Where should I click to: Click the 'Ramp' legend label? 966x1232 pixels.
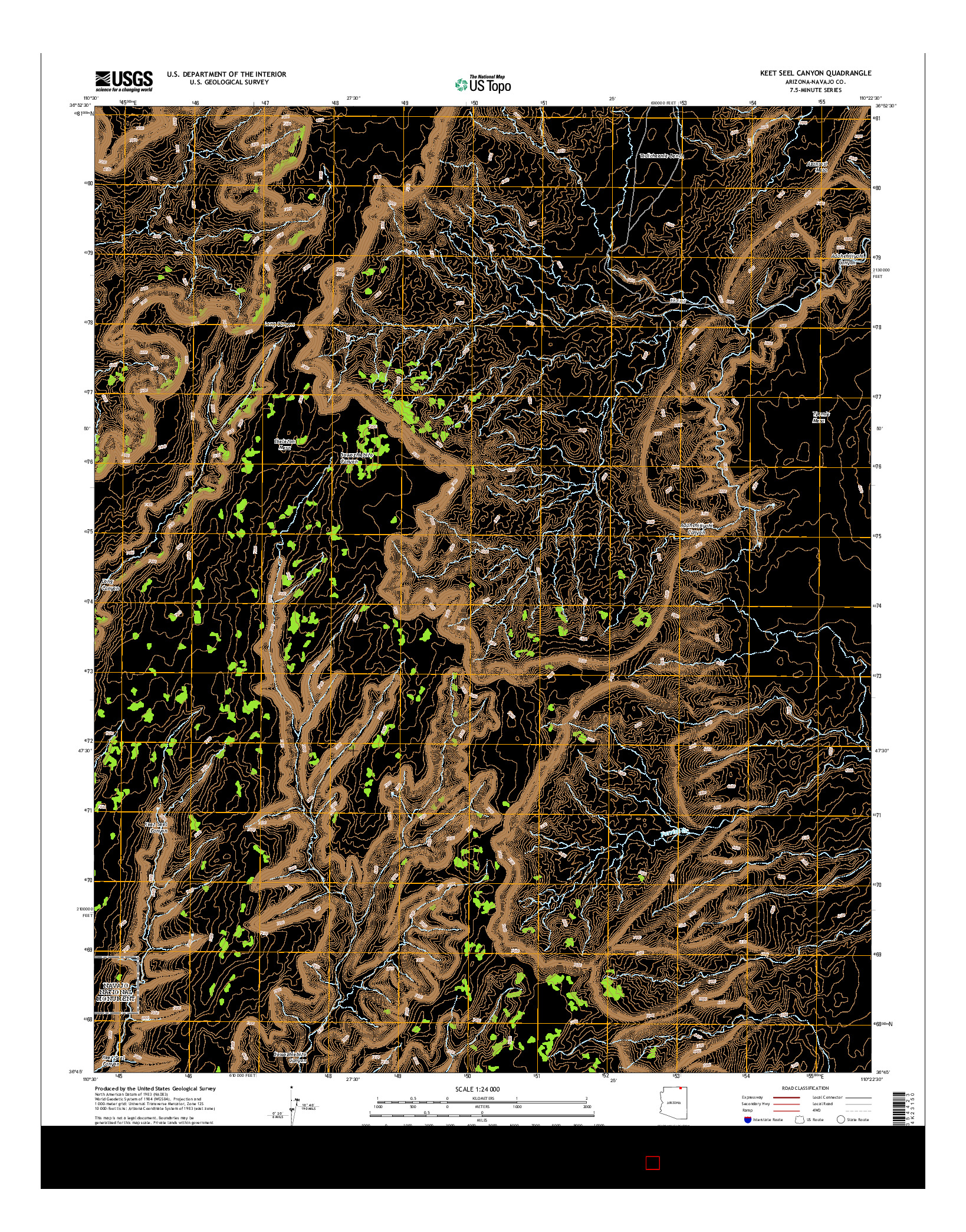747,1110
